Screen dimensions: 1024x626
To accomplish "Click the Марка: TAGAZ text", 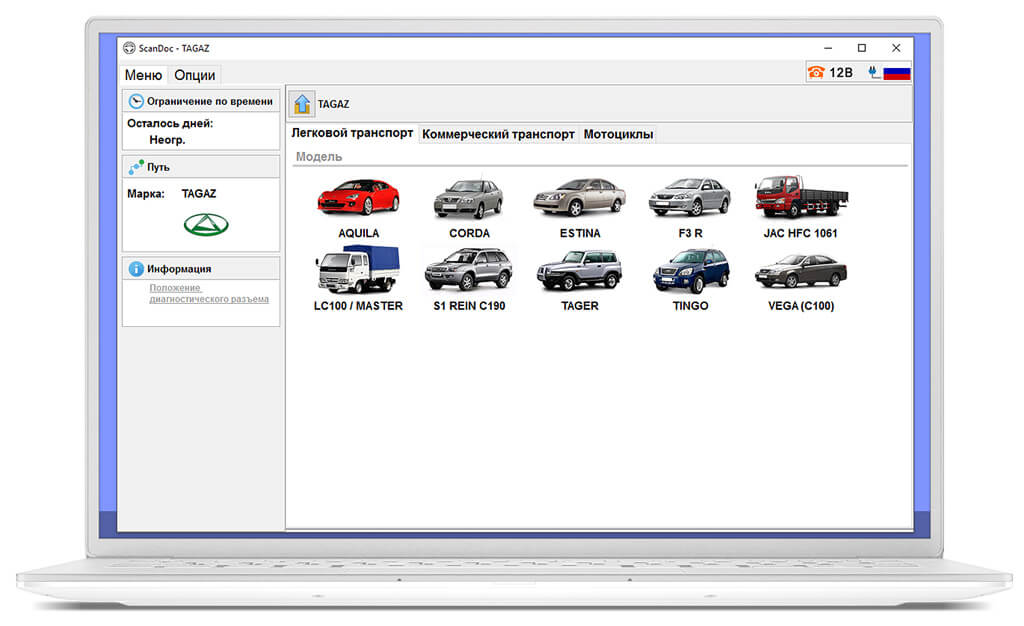I will [x=171, y=194].
